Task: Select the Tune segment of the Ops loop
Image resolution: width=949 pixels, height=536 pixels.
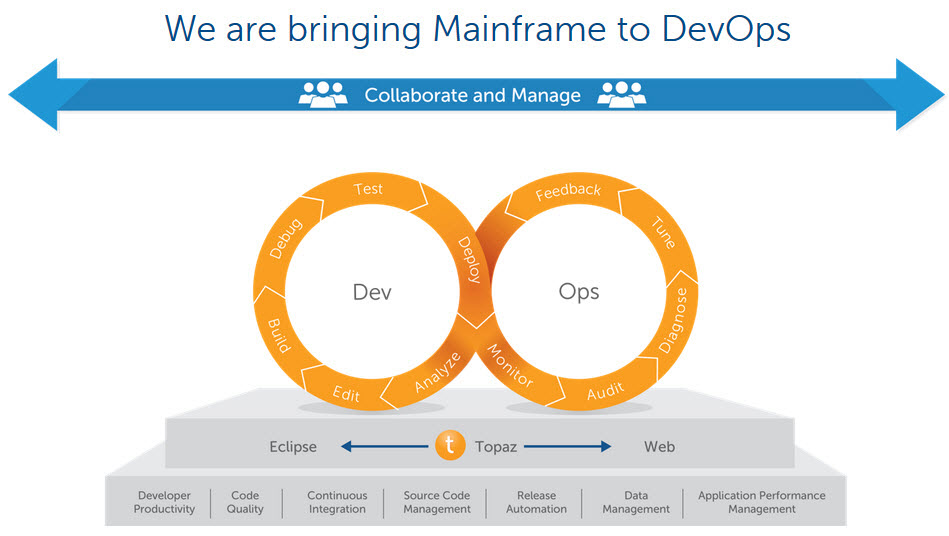Action: tap(663, 233)
